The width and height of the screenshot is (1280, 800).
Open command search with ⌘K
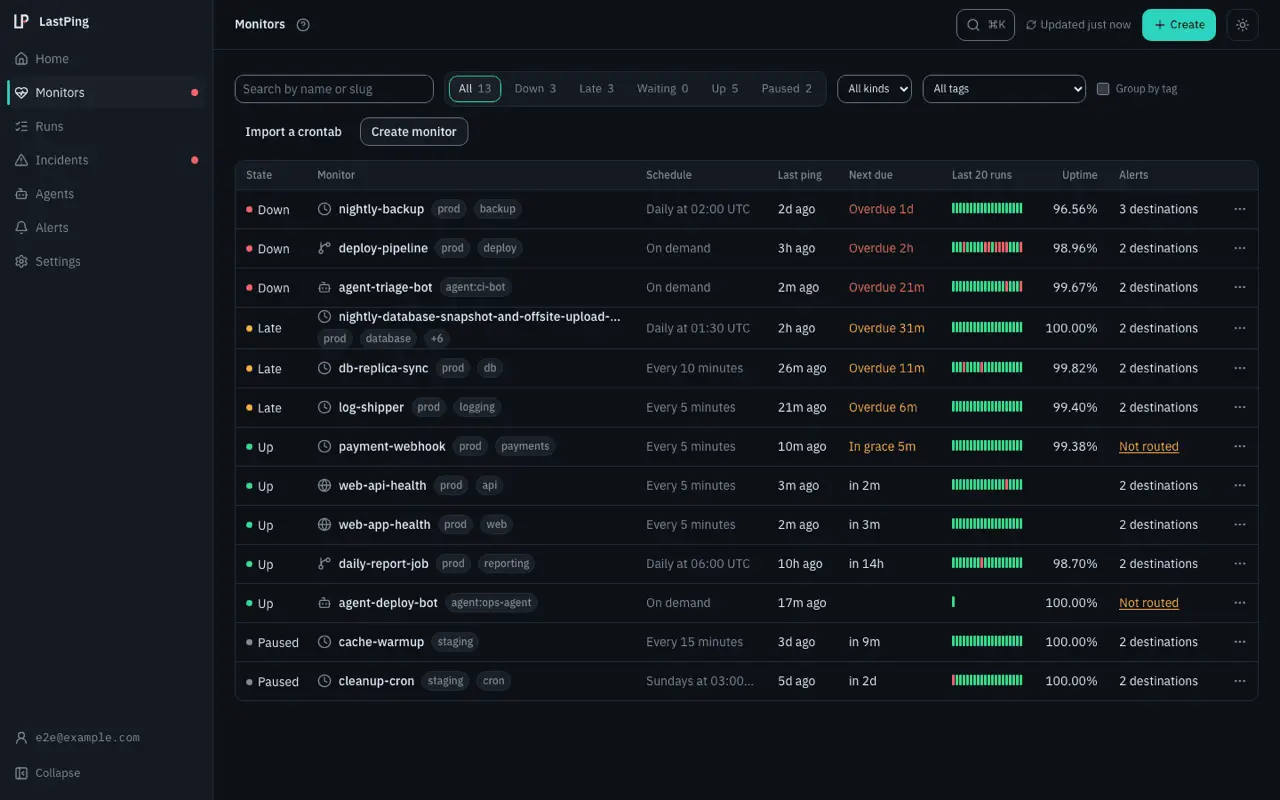pos(985,25)
